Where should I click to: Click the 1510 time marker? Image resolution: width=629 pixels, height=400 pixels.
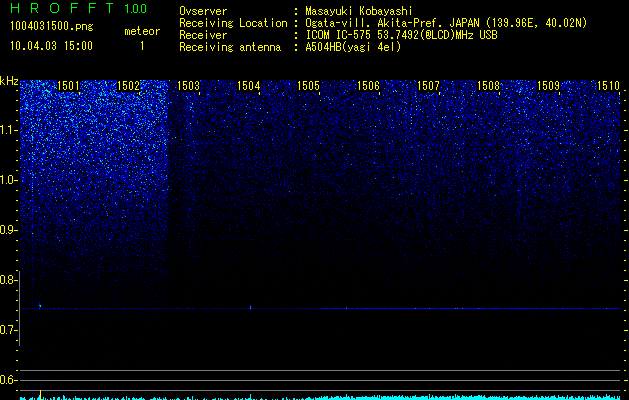(609, 85)
